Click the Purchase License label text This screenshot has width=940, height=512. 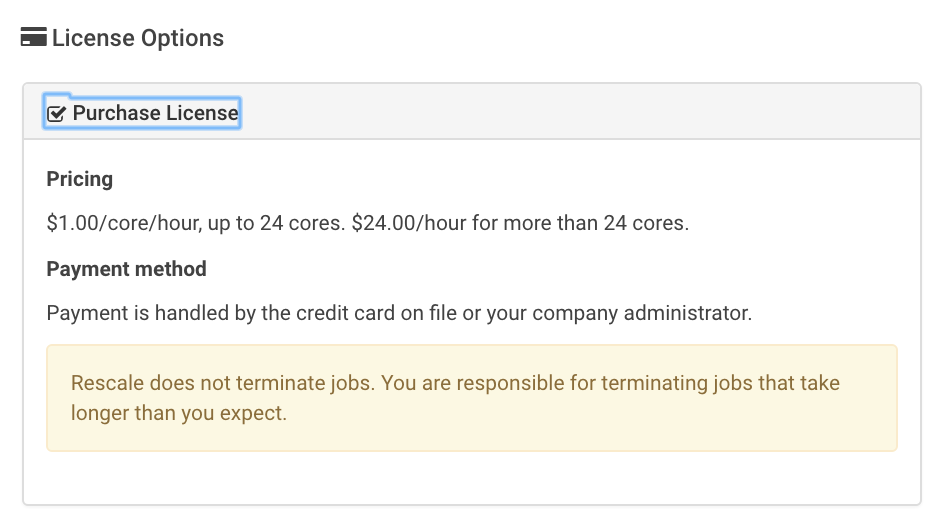click(x=155, y=113)
